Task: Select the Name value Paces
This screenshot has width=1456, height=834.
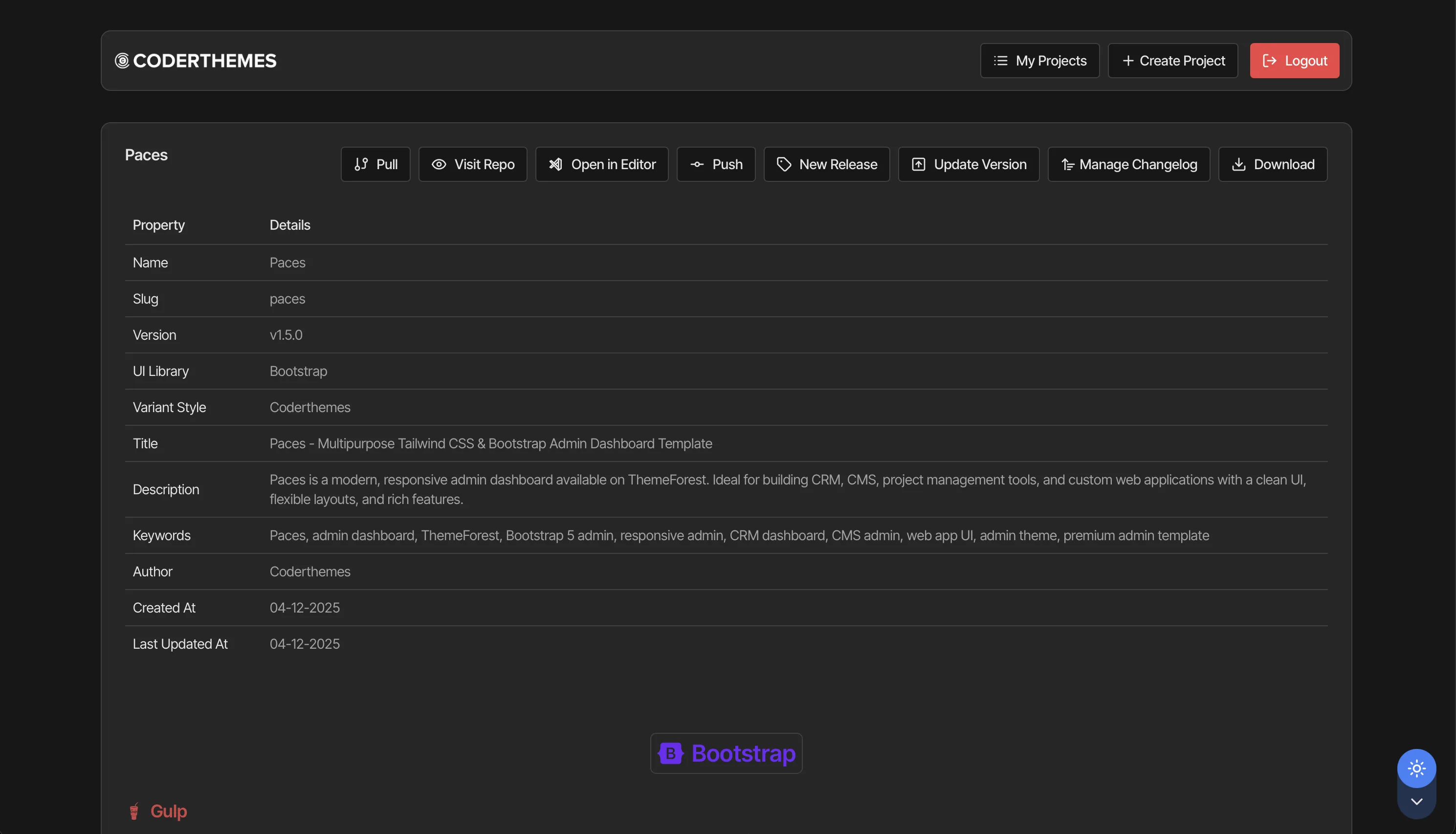Action: pos(287,263)
